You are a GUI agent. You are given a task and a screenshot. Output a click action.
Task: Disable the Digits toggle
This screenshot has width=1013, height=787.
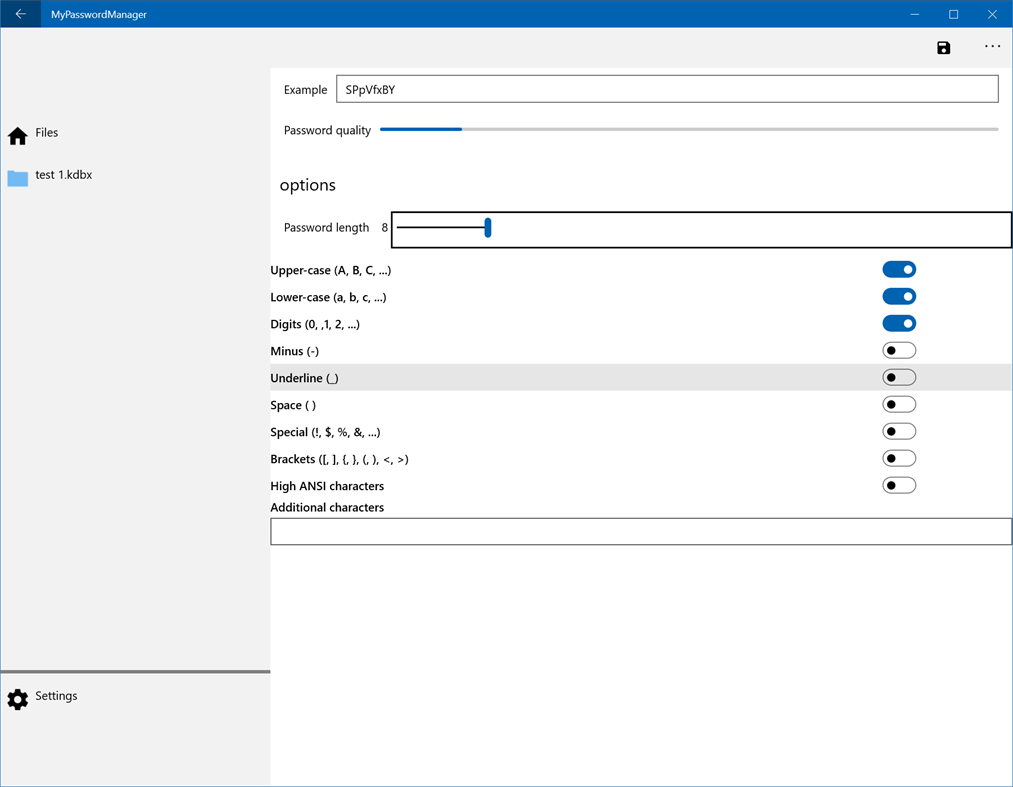pyautogui.click(x=898, y=322)
